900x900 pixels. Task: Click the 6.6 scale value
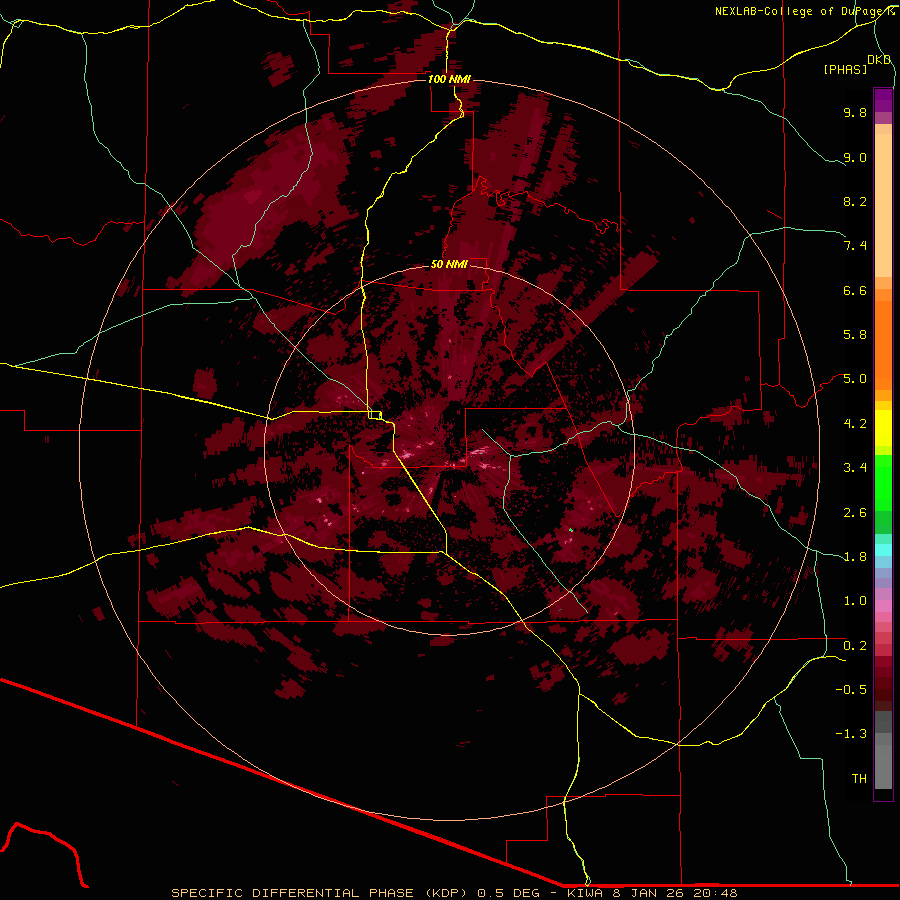tap(855, 290)
